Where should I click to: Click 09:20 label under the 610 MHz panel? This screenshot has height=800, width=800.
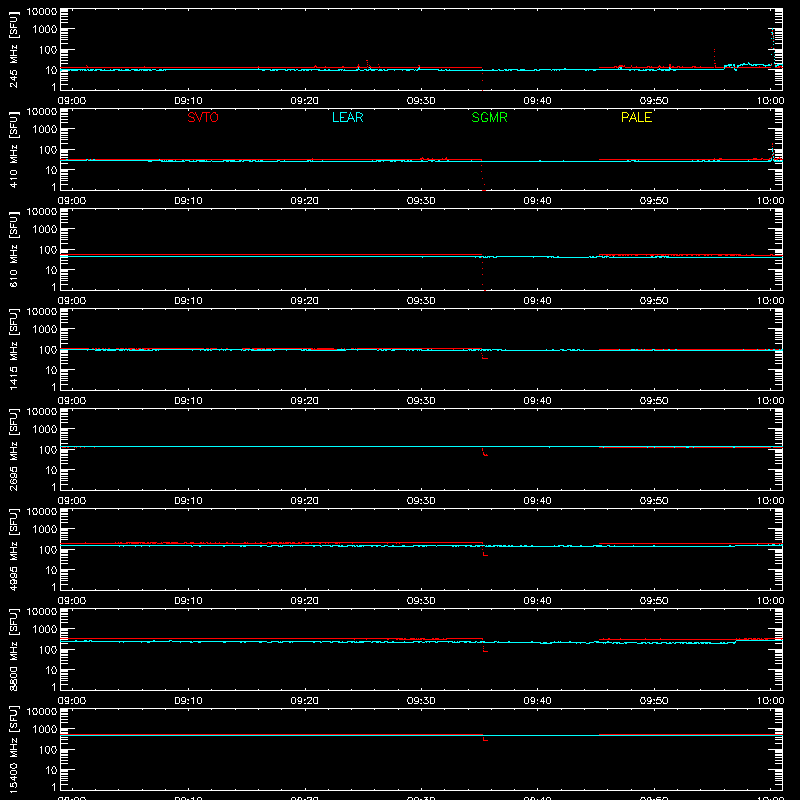[x=305, y=301]
